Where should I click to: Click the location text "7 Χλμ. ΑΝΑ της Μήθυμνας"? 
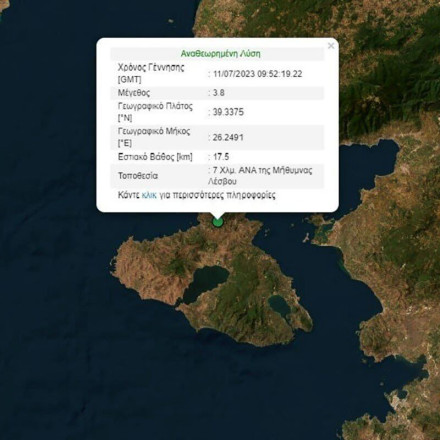tap(262, 170)
